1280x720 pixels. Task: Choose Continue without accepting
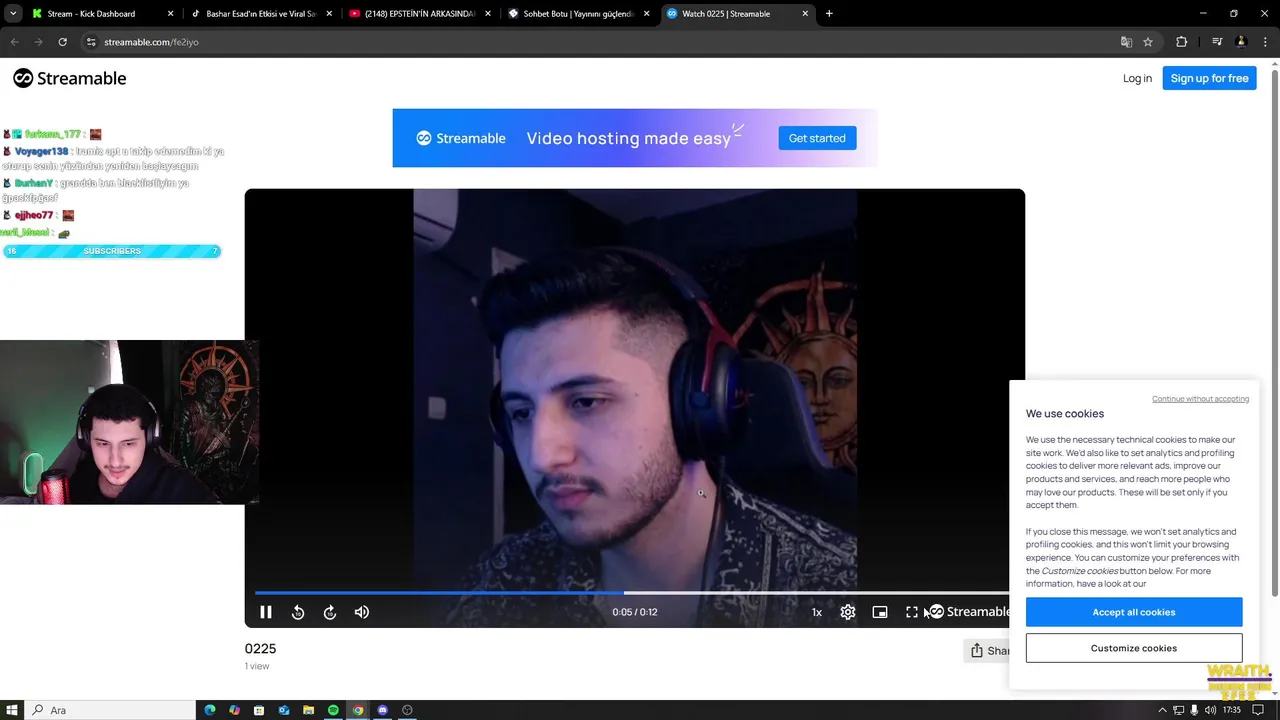[1200, 399]
